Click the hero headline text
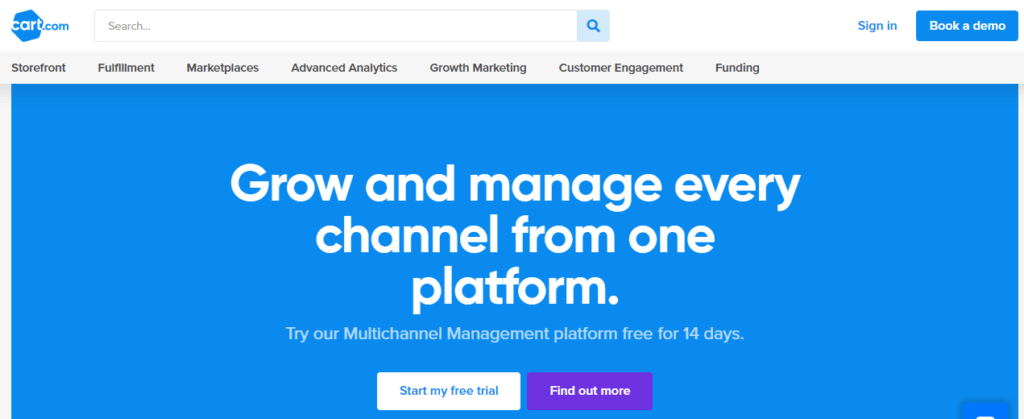Viewport: 1024px width, 419px height. (x=515, y=236)
